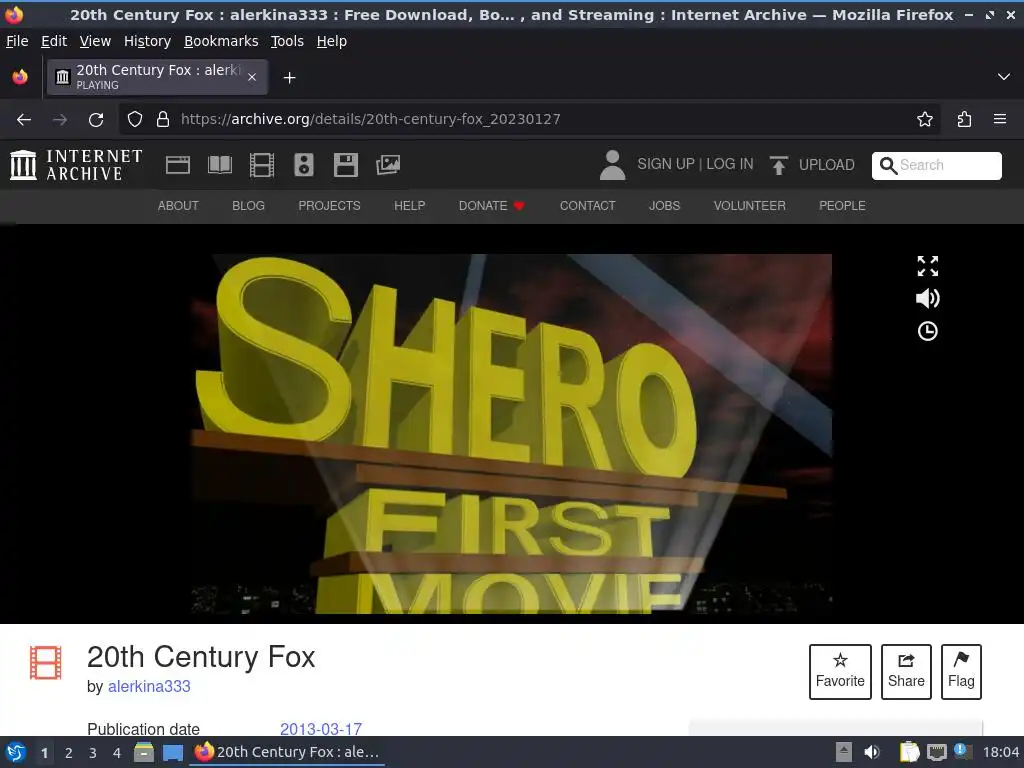Viewport: 1024px width, 768px height.
Task: Open the HELP nav link
Action: [409, 206]
